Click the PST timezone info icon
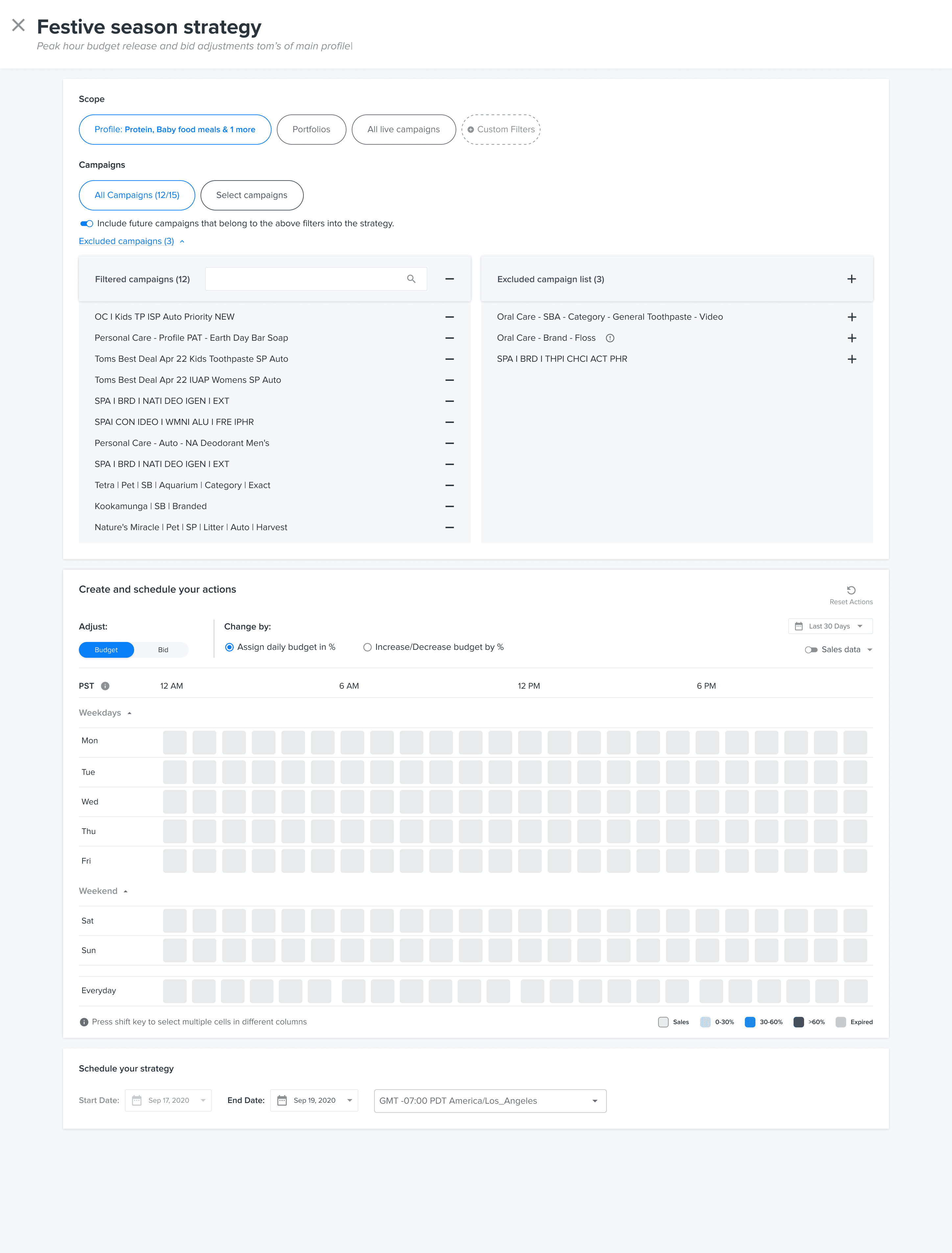The image size is (952, 1253). (105, 686)
